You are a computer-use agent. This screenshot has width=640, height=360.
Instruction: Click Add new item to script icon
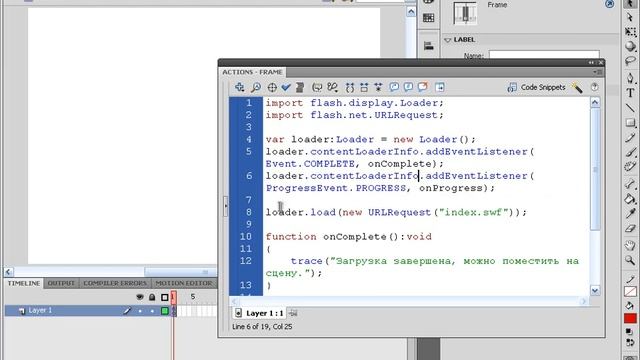pos(240,87)
